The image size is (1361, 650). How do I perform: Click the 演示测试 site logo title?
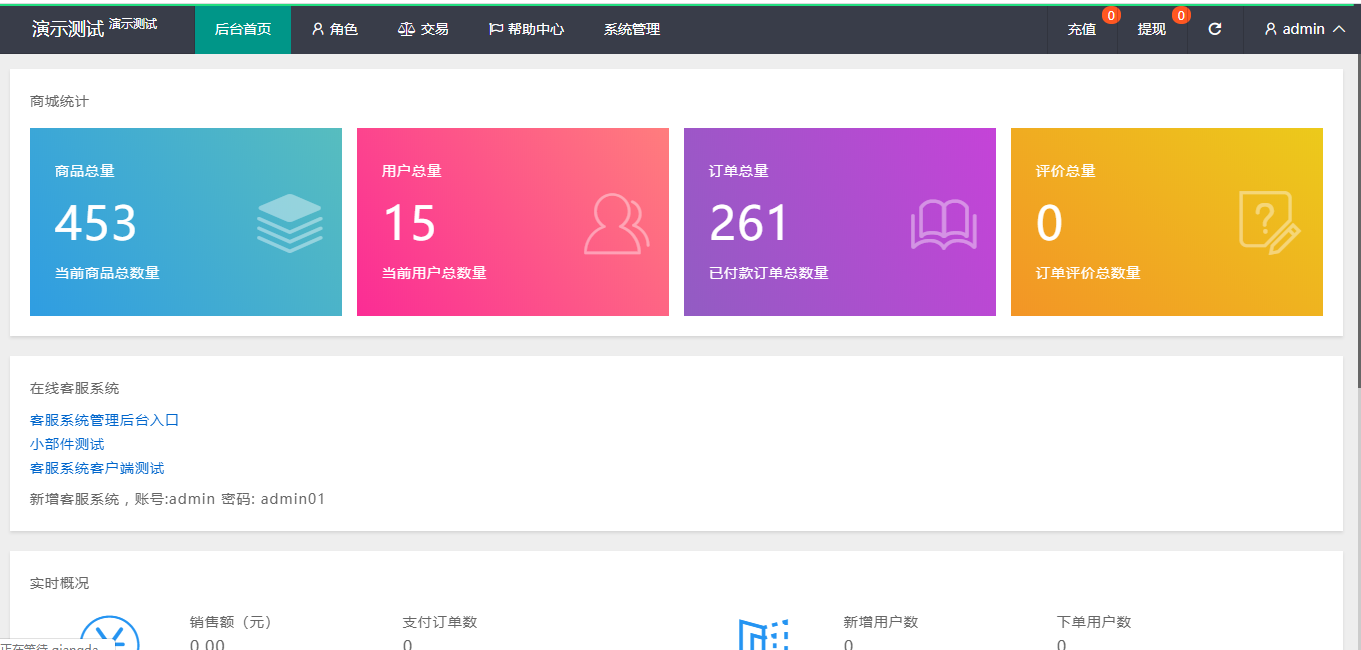point(68,29)
